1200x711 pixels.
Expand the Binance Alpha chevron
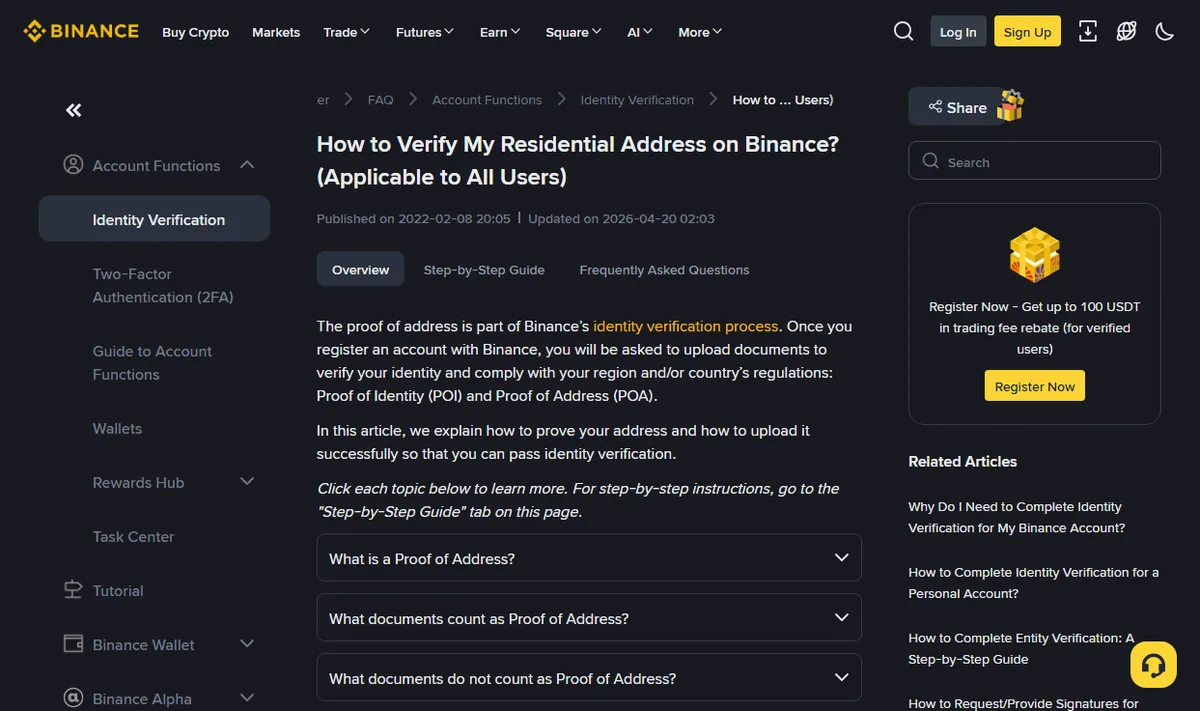(x=248, y=698)
